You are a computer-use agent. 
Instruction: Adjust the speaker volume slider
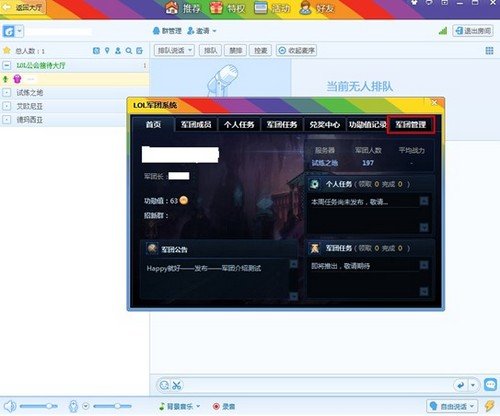tap(38, 406)
